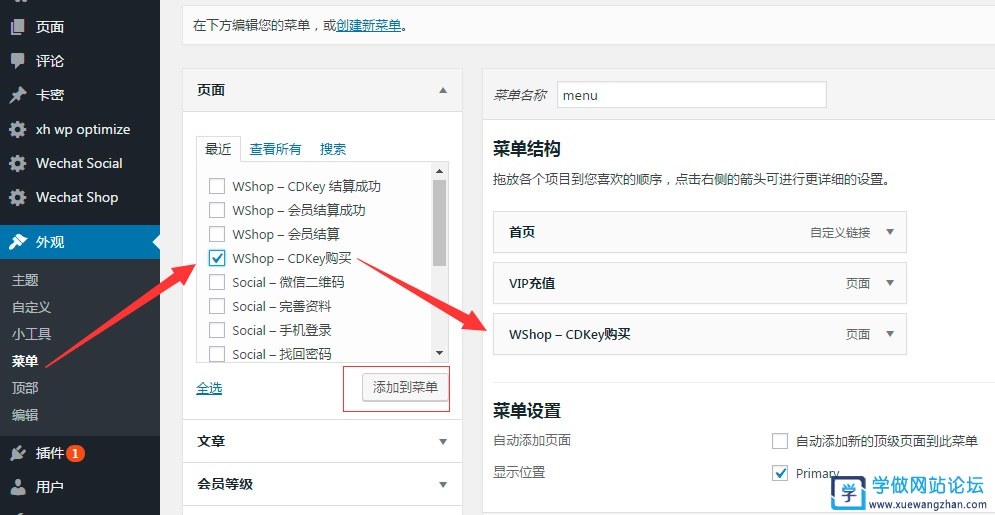Open 顶部 submenu item
The image size is (995, 515).
click(x=25, y=388)
